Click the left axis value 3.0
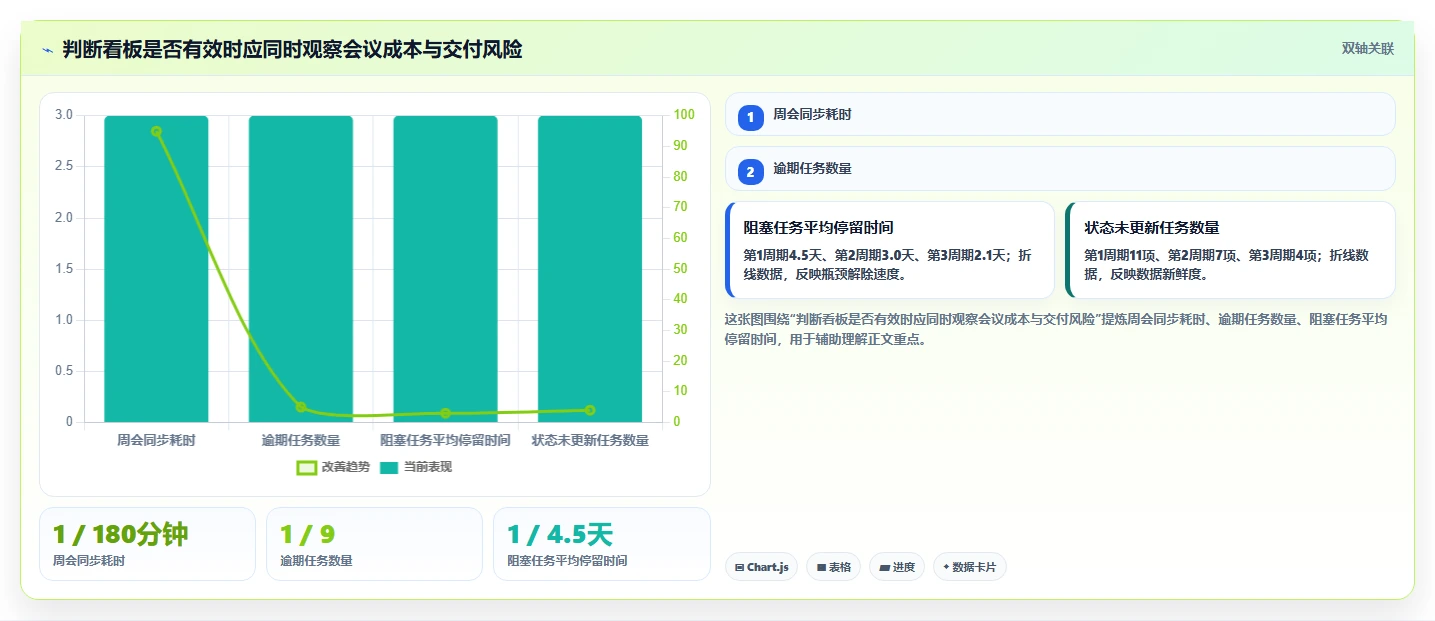 (x=64, y=115)
